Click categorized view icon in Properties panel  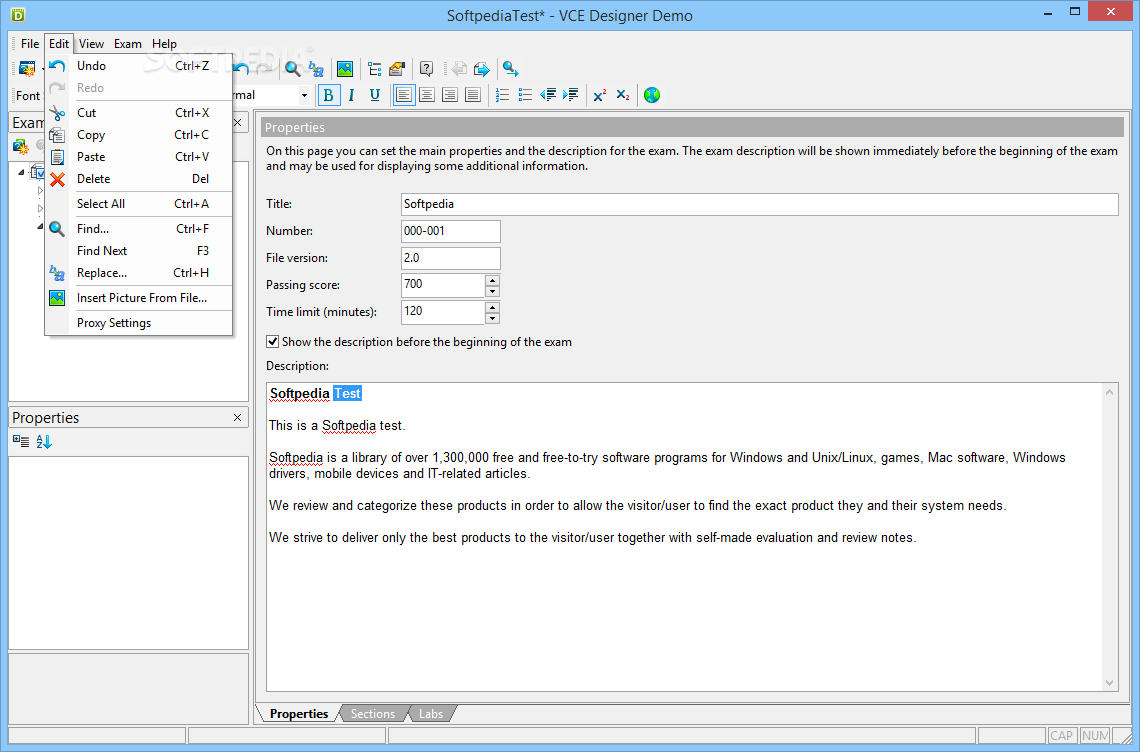pos(21,441)
